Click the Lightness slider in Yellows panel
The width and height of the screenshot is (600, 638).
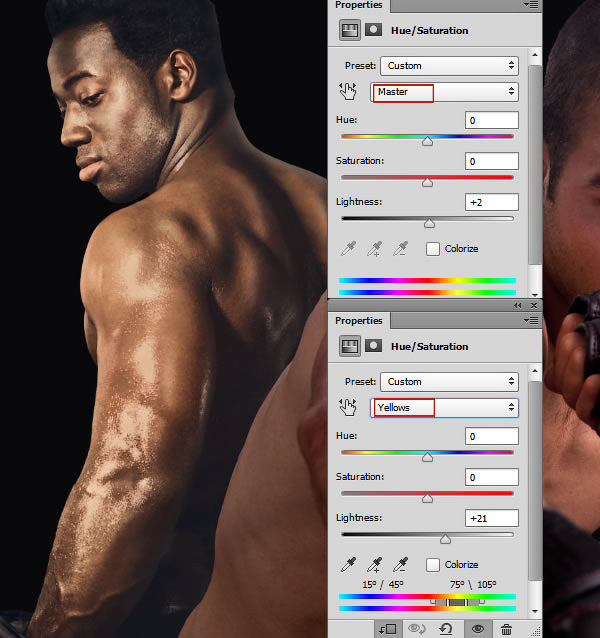[x=445, y=539]
